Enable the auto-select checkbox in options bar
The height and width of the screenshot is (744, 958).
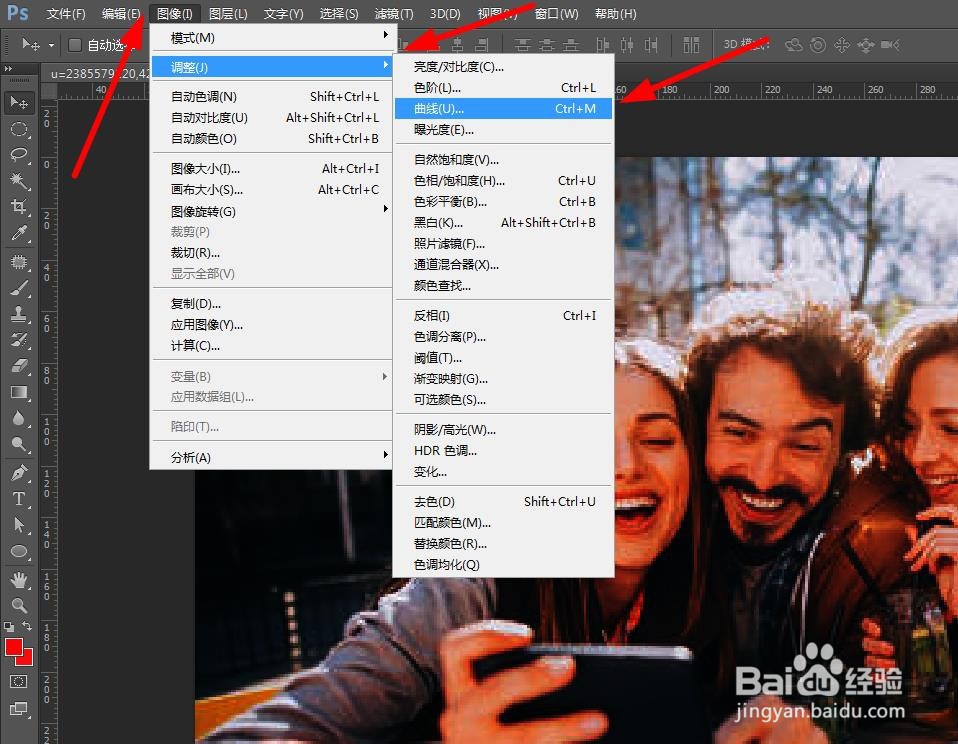[75, 44]
